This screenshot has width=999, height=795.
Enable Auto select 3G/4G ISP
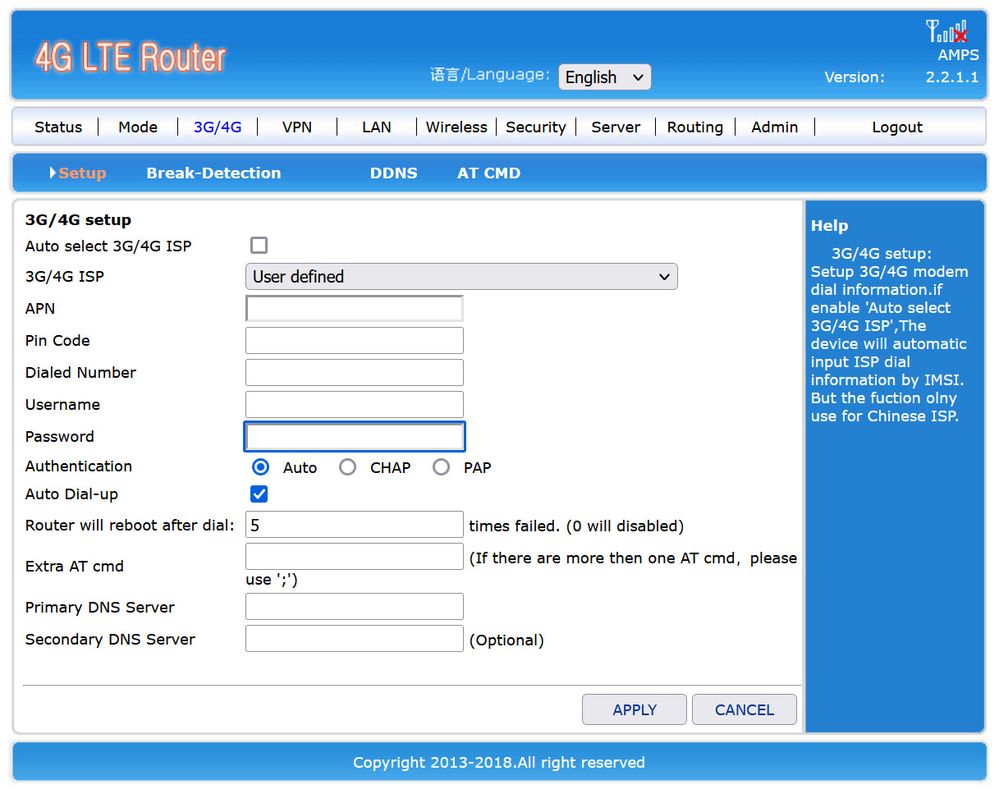(259, 245)
